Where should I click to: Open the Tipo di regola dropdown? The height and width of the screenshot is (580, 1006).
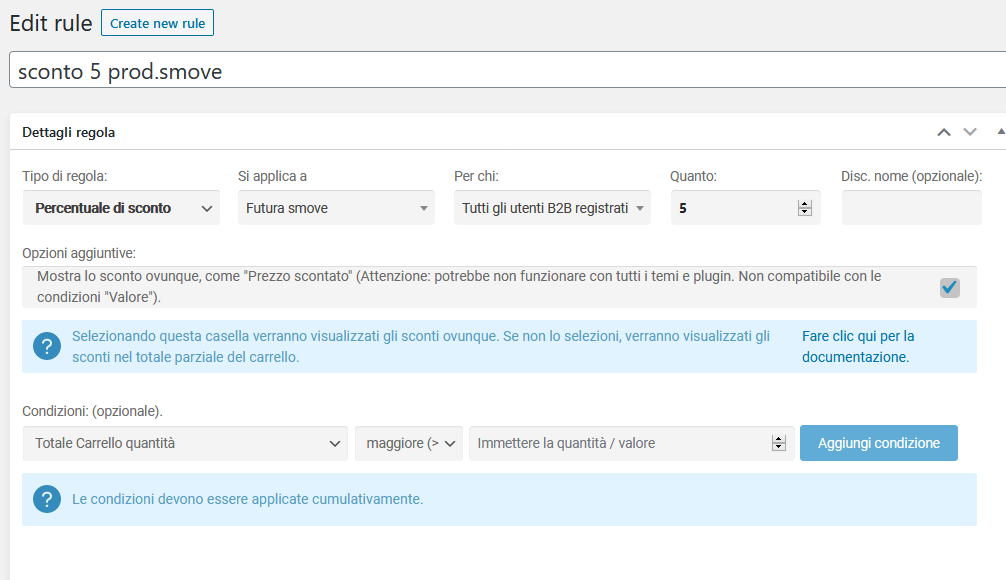tap(121, 208)
